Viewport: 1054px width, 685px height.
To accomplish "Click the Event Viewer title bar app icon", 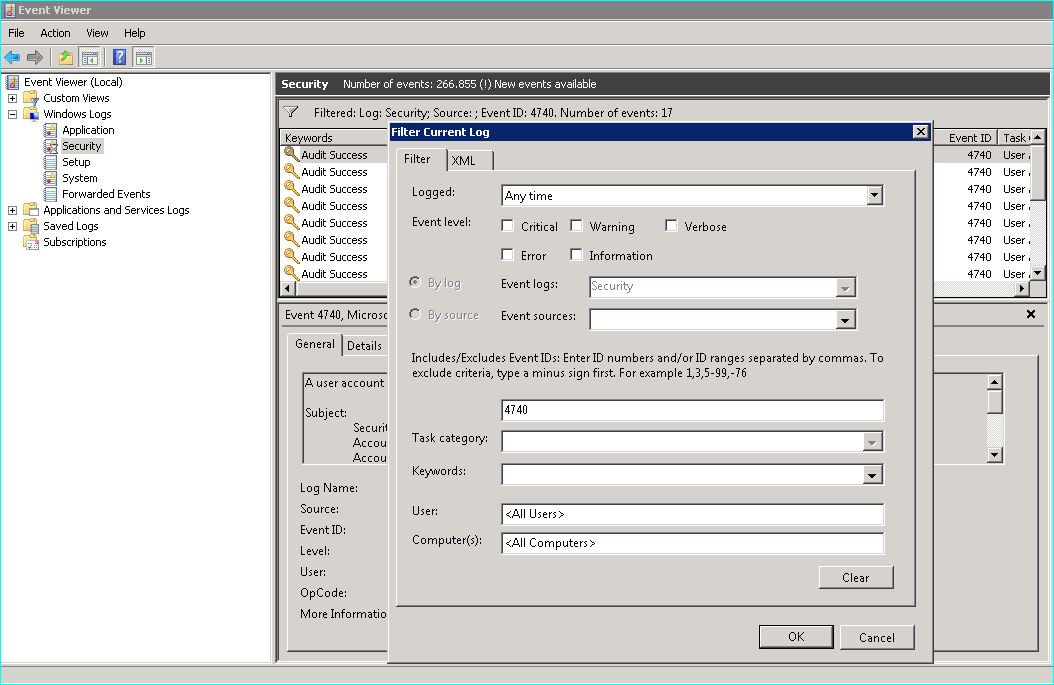I will click(x=9, y=10).
